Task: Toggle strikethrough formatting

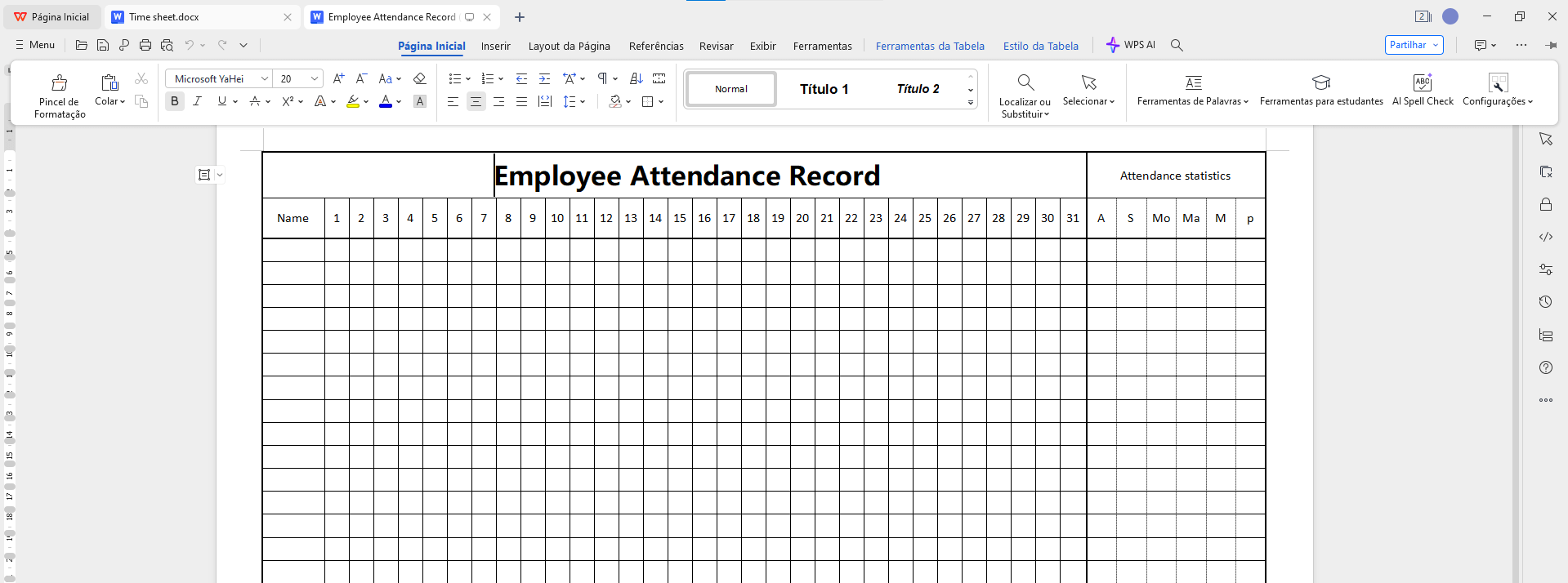Action: pyautogui.click(x=255, y=101)
